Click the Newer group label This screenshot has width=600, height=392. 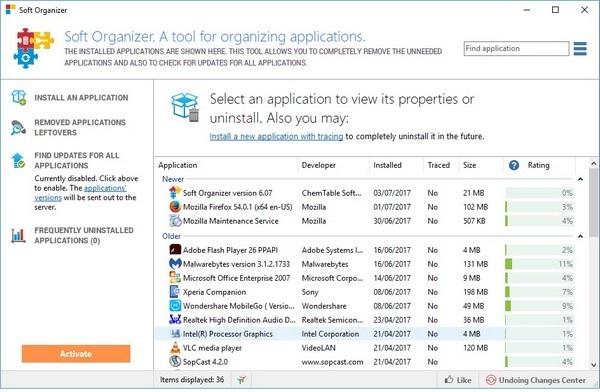click(173, 179)
